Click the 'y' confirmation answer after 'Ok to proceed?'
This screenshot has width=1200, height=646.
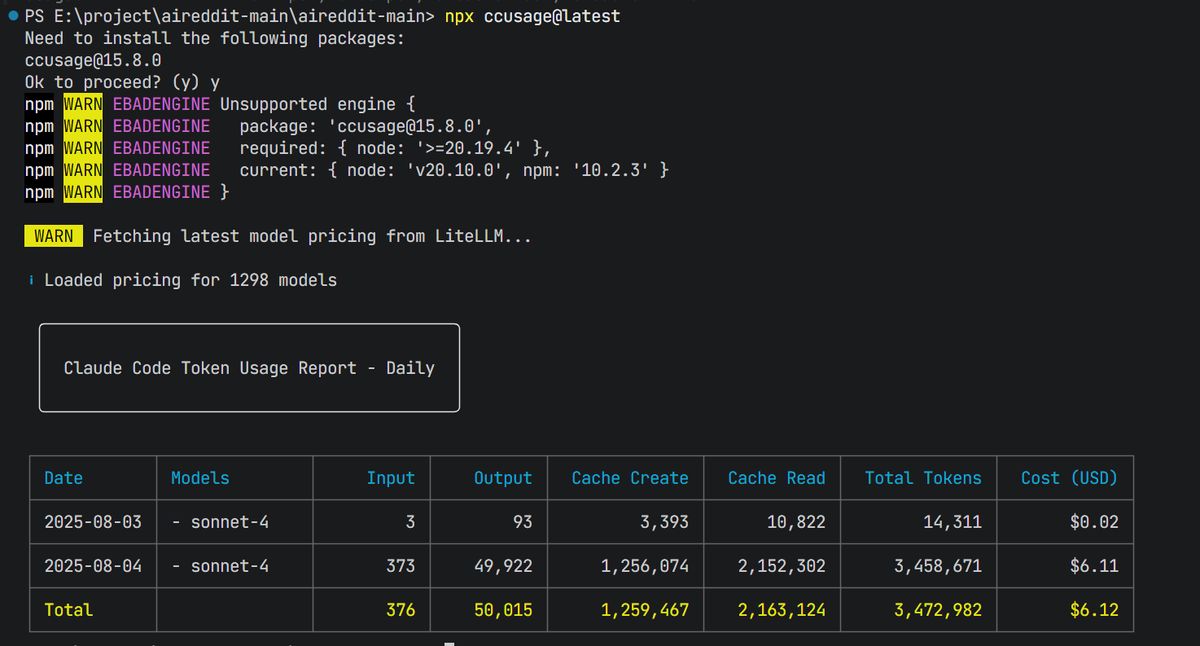tap(216, 82)
